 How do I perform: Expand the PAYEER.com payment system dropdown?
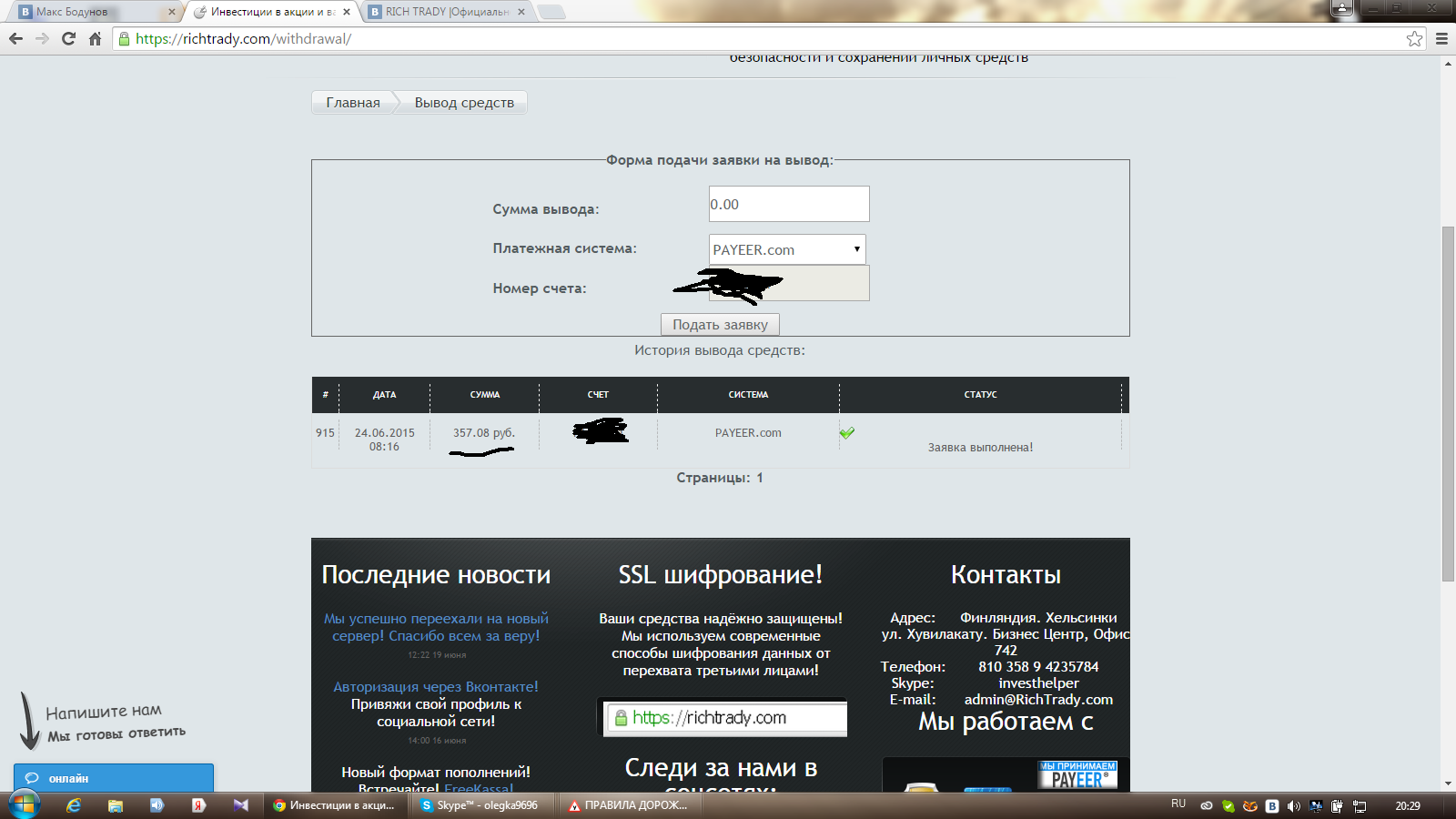coord(787,249)
